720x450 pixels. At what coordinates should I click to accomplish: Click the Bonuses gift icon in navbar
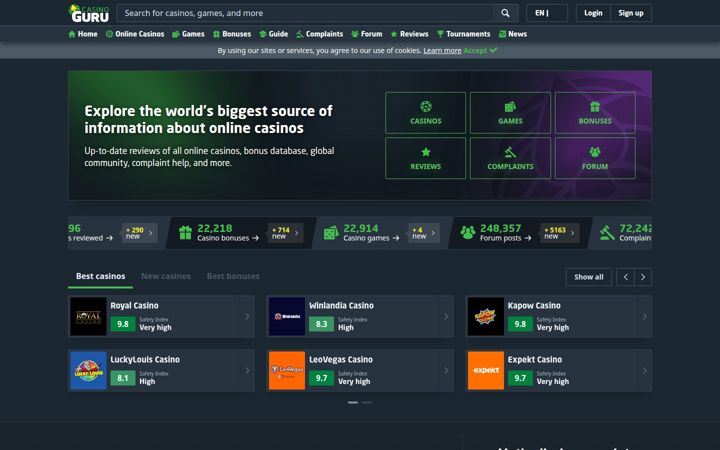tap(216, 34)
